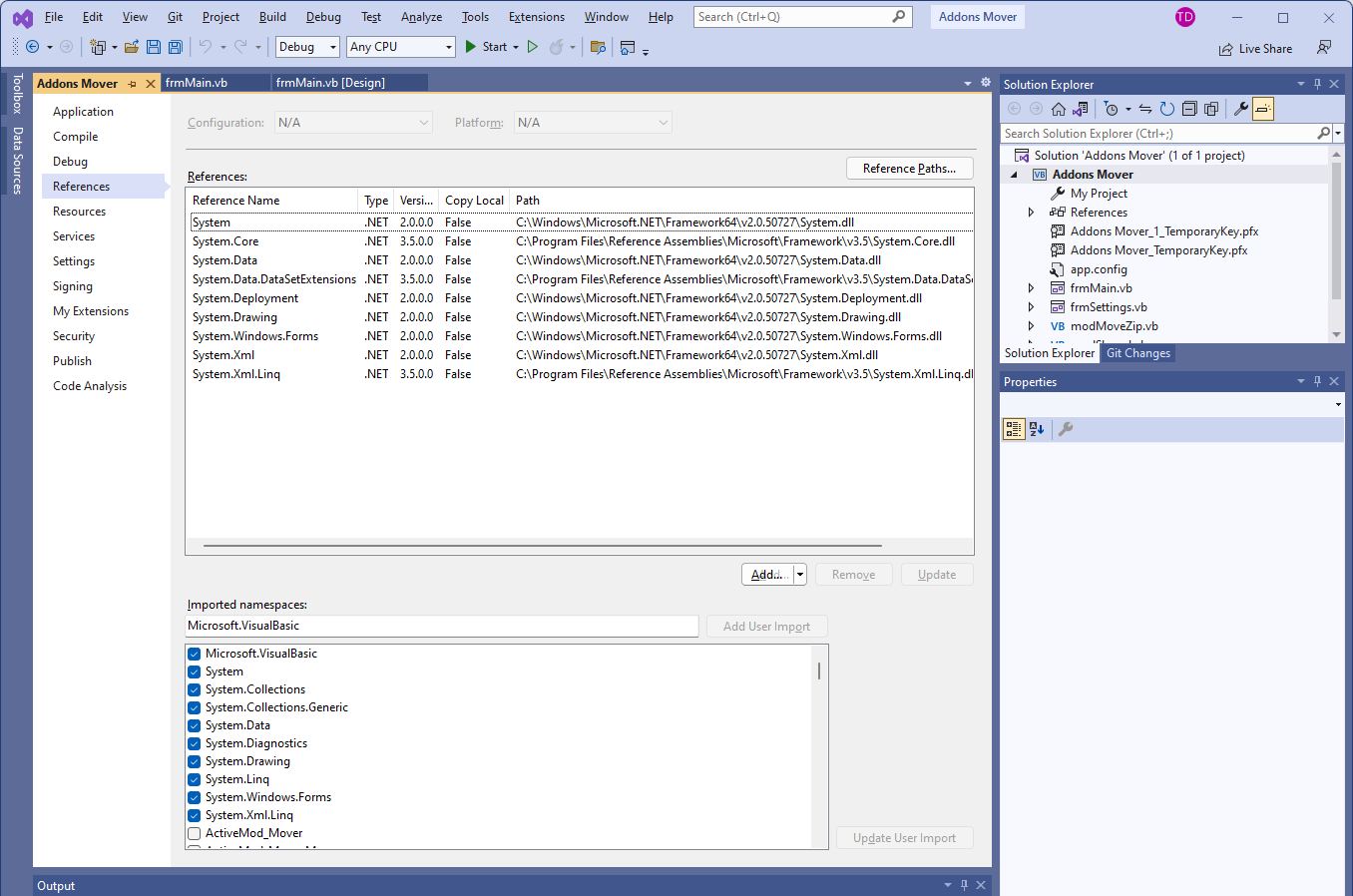Select the Compile properties page
This screenshot has height=896, width=1353.
[76, 137]
